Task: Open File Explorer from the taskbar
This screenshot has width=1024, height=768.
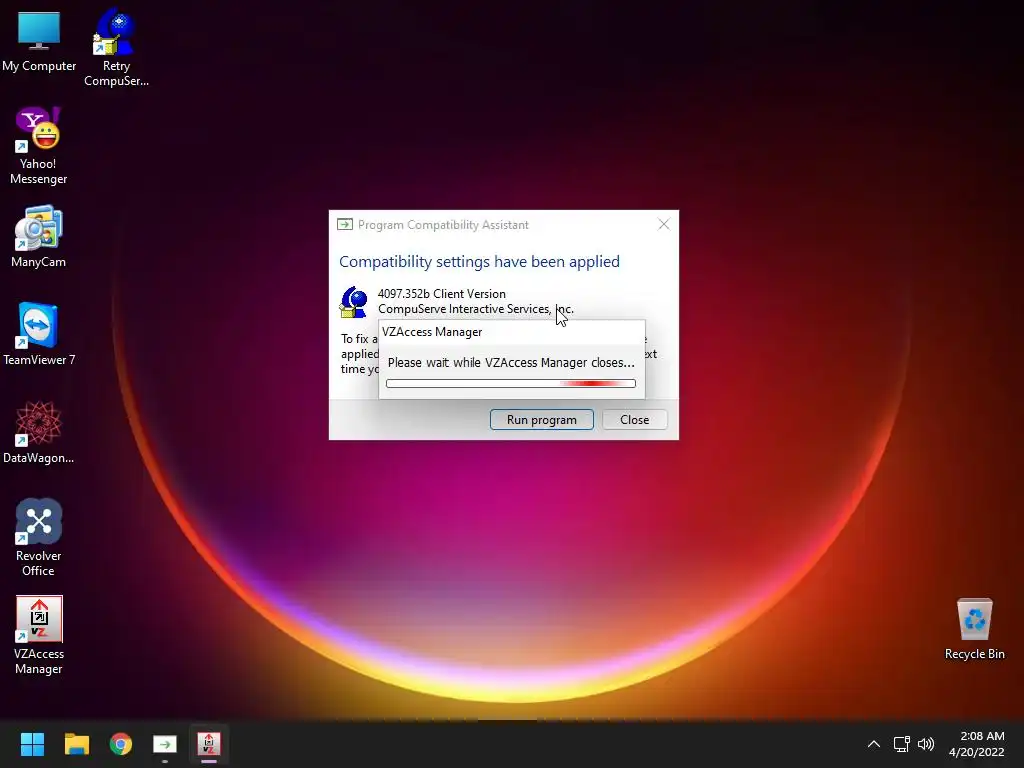Action: point(76,744)
